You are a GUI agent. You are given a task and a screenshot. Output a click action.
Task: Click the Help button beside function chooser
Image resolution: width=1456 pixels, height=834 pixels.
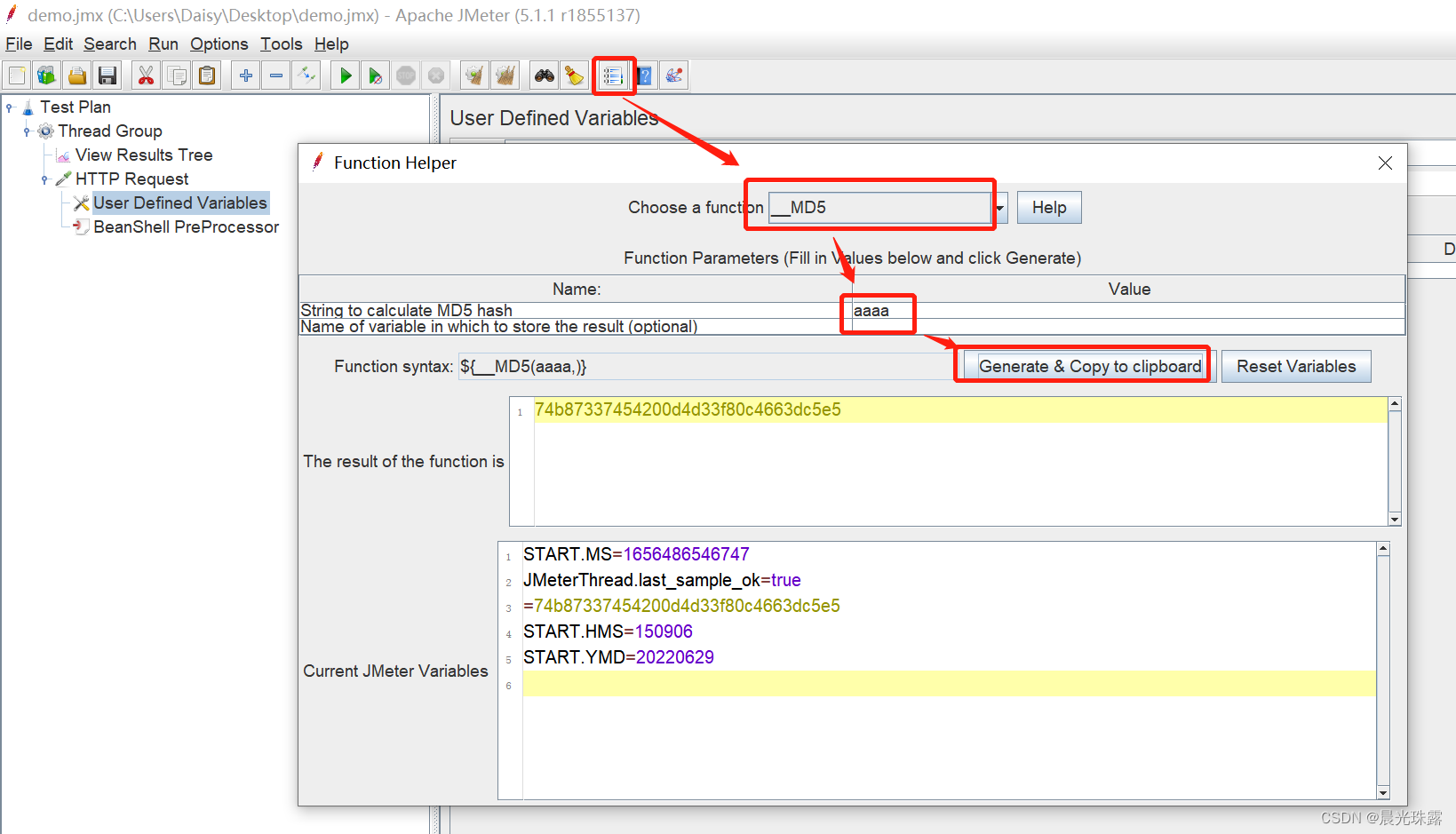pyautogui.click(x=1049, y=207)
